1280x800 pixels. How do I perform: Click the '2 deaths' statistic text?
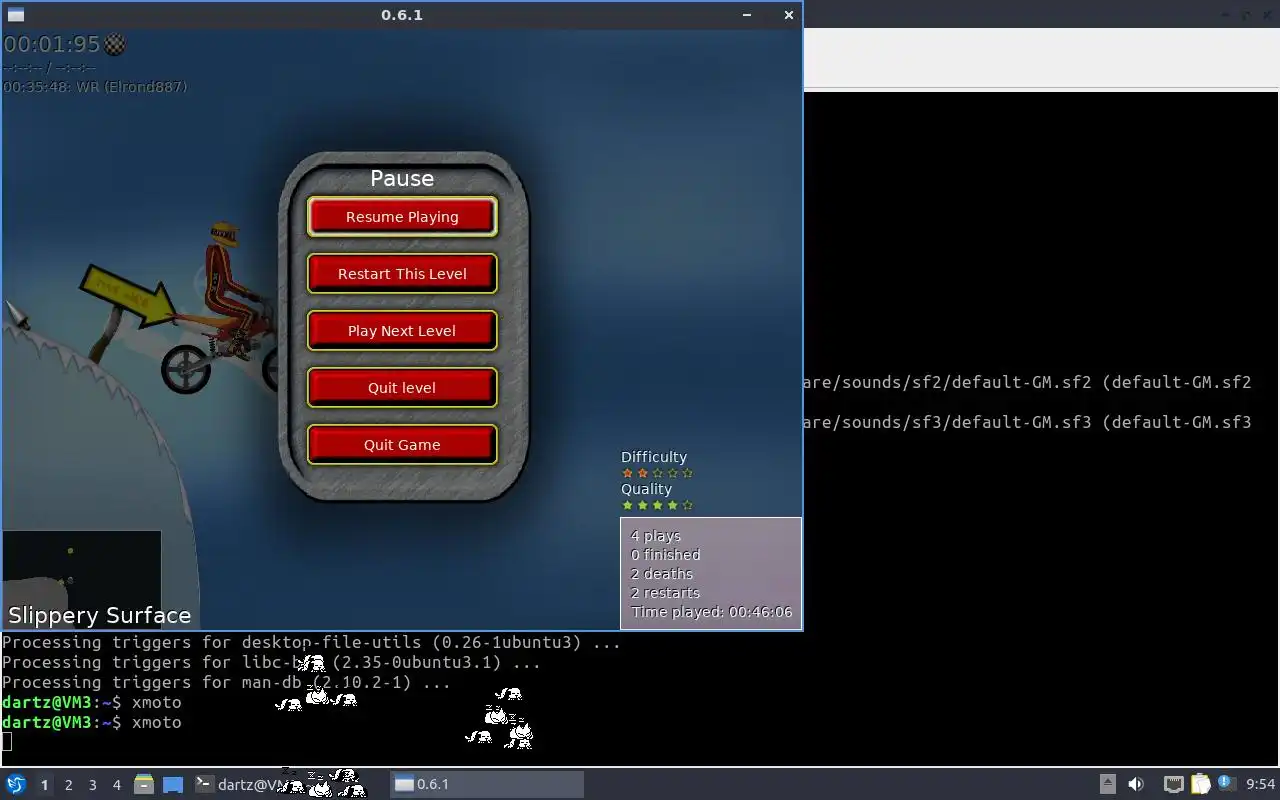[x=662, y=574]
